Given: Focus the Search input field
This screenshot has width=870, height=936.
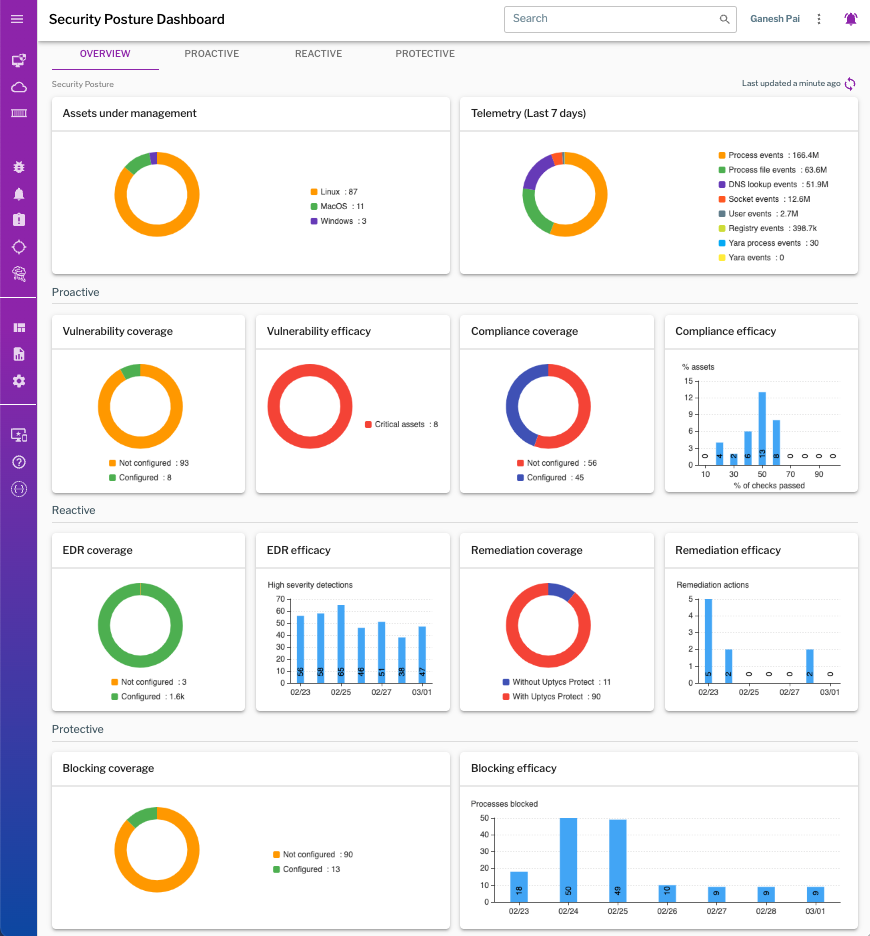Looking at the screenshot, I should click(x=610, y=19).
